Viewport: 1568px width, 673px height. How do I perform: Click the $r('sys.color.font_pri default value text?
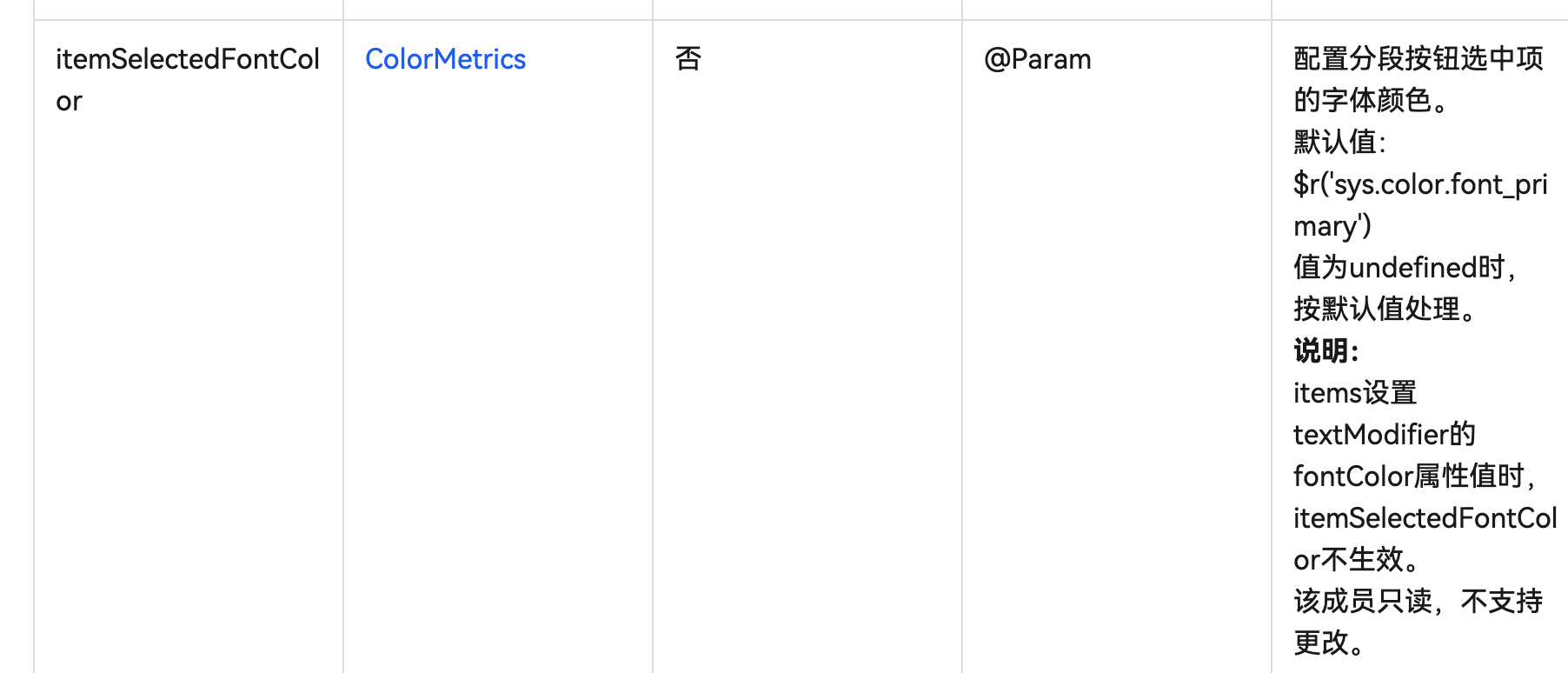click(1420, 184)
